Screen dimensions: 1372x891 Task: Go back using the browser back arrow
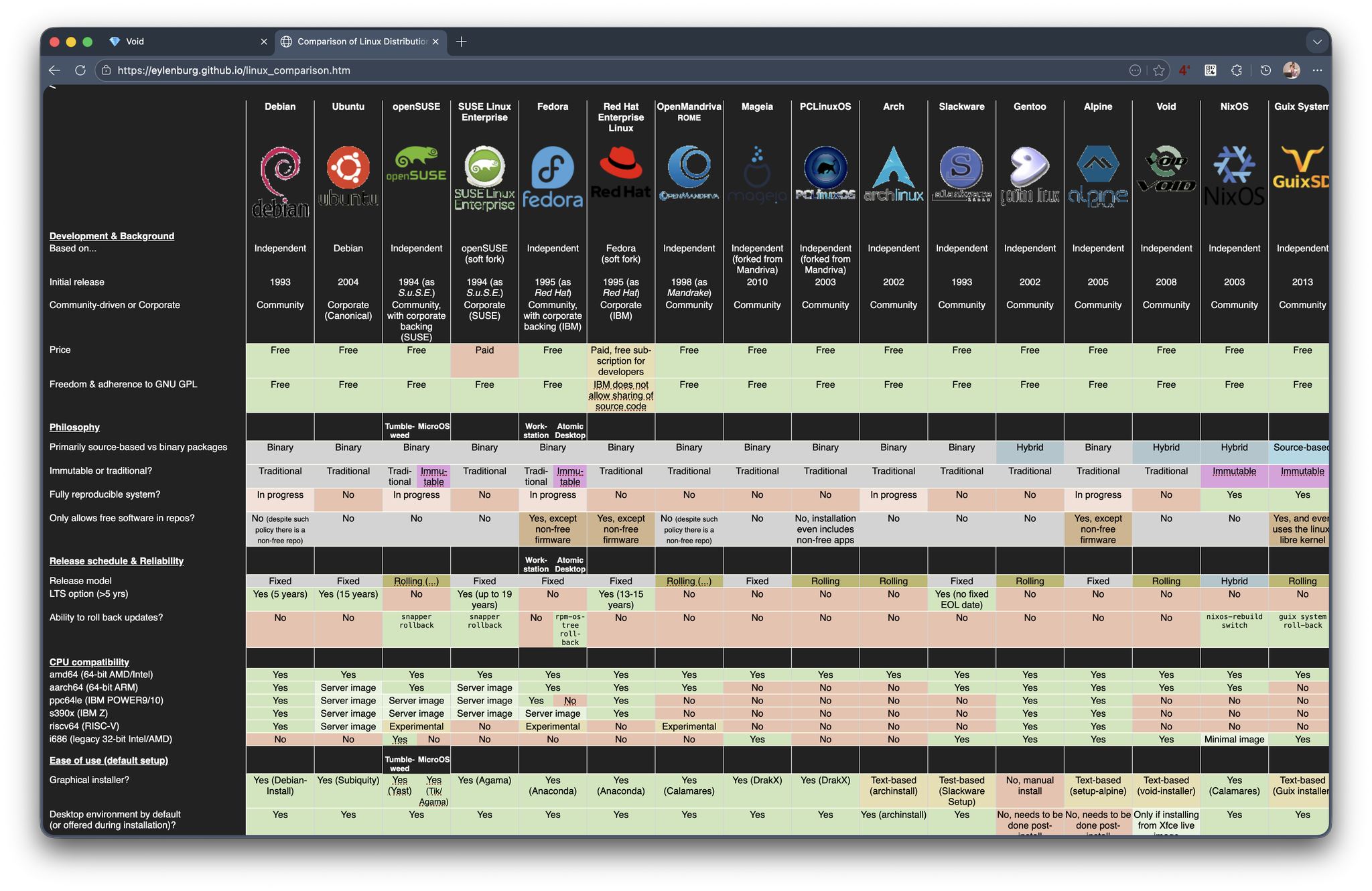coord(55,70)
